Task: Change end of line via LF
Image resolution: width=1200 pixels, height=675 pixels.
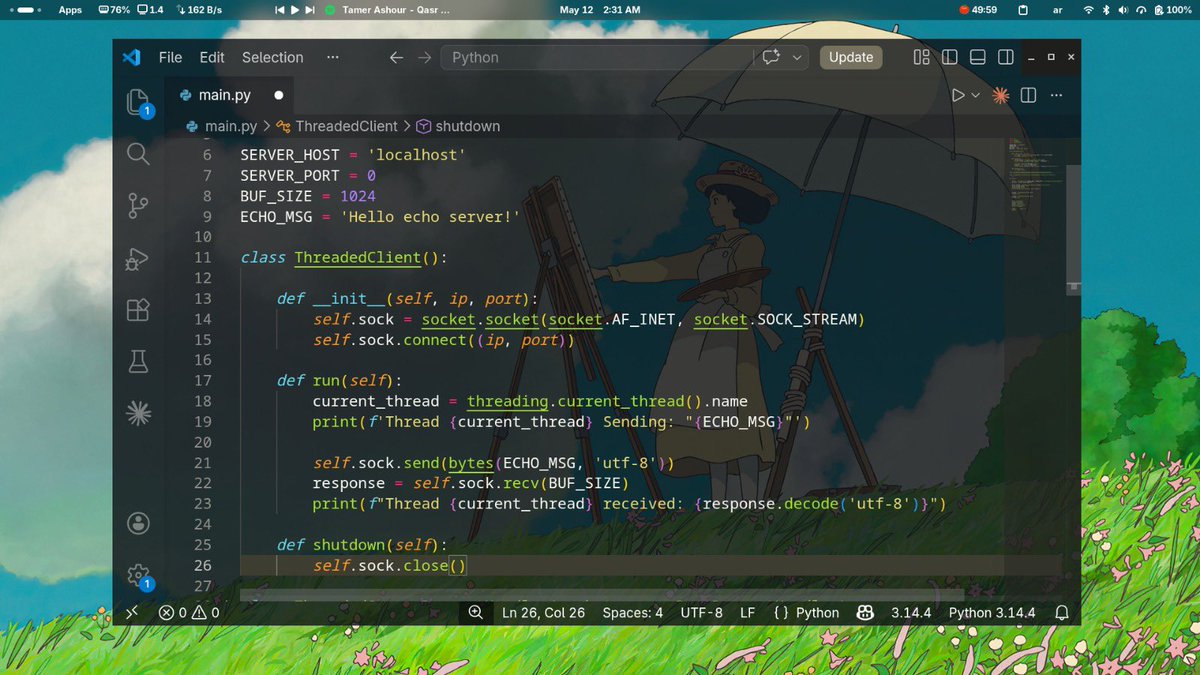Action: 747,612
